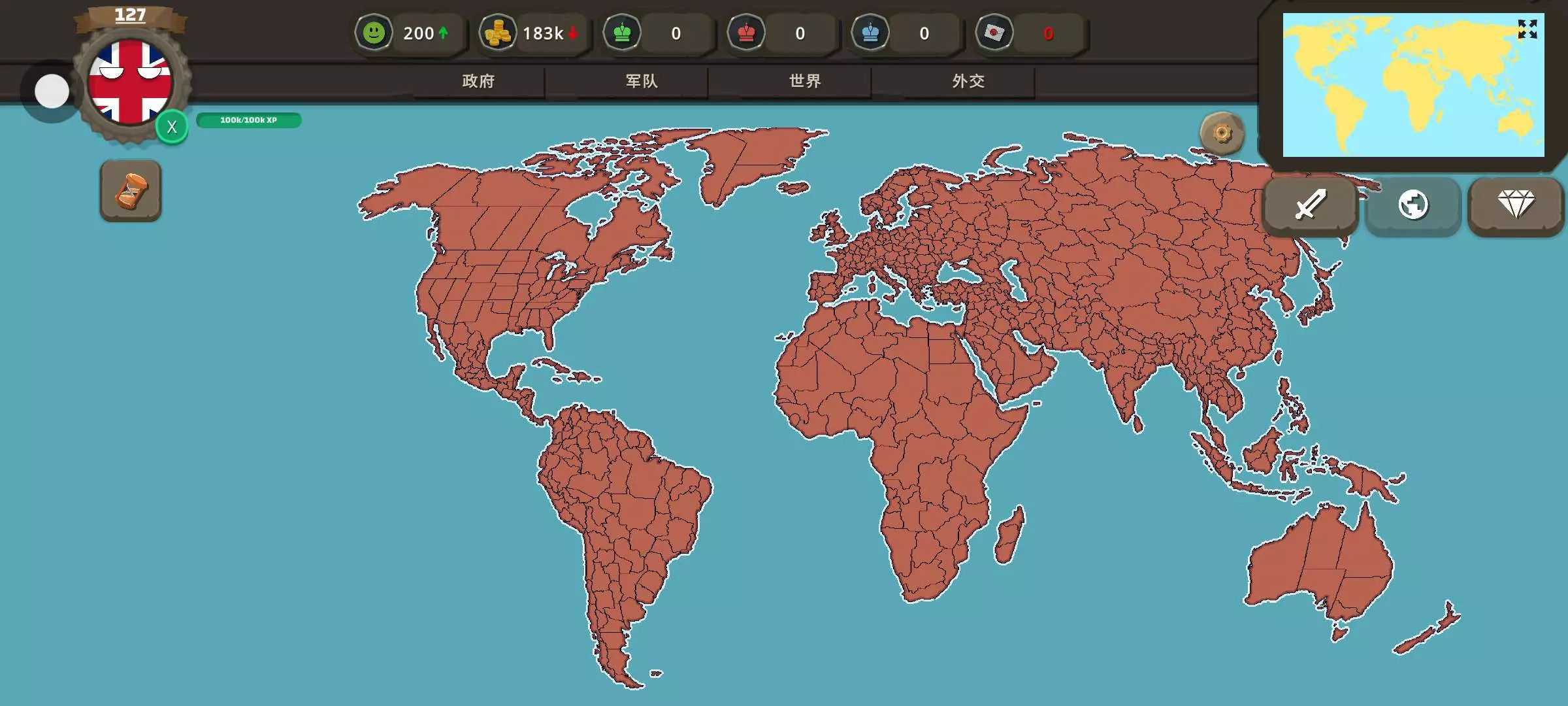Click the 100k/100k XP progress bar

tap(248, 120)
